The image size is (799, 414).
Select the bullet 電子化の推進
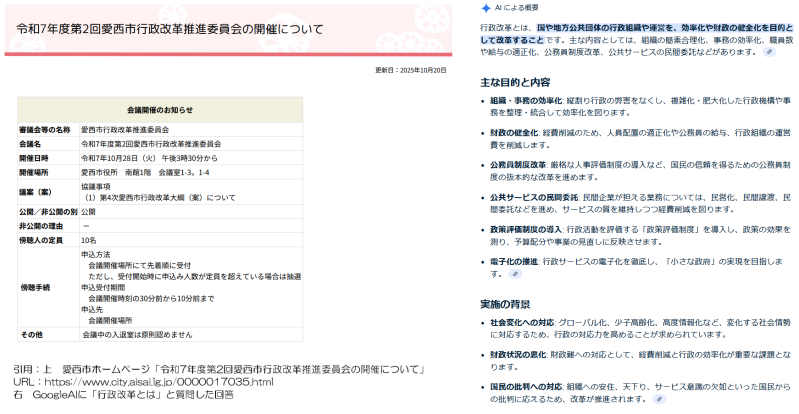click(514, 262)
